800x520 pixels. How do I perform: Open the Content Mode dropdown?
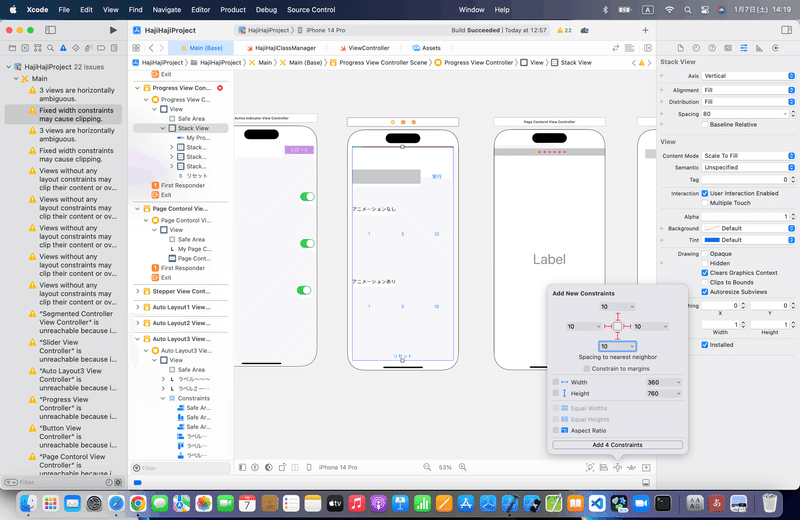748,156
